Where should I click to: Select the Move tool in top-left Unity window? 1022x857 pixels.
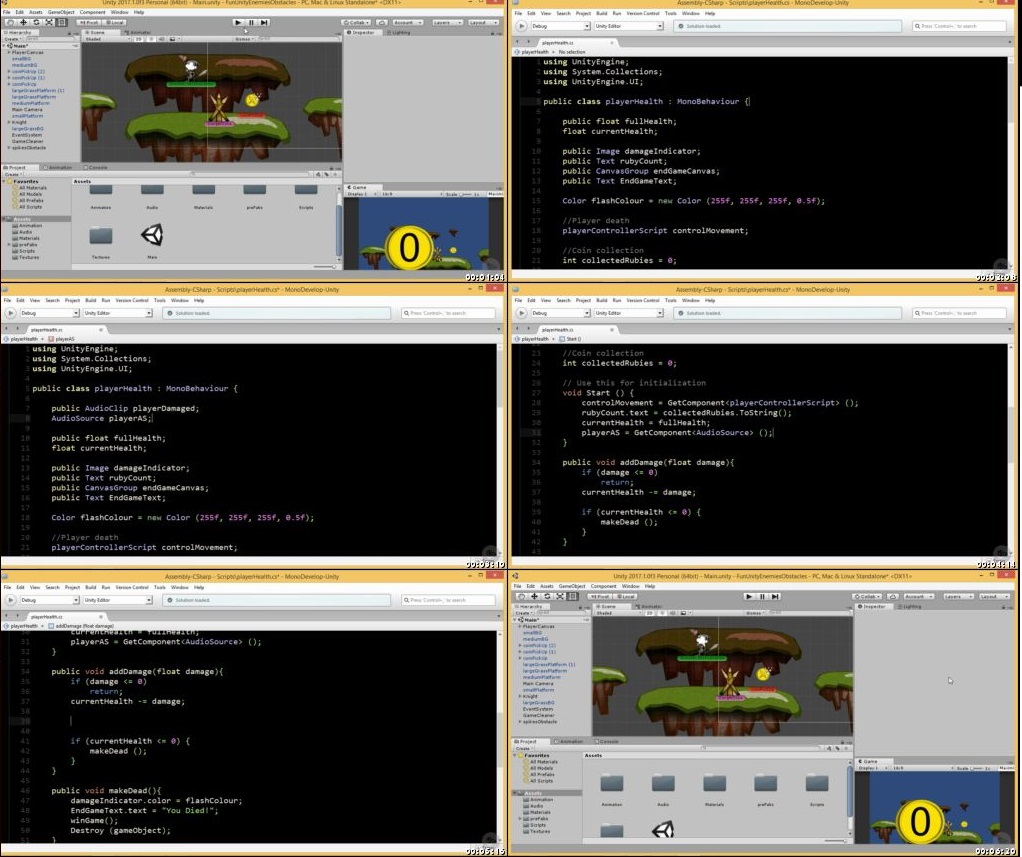[x=23, y=22]
